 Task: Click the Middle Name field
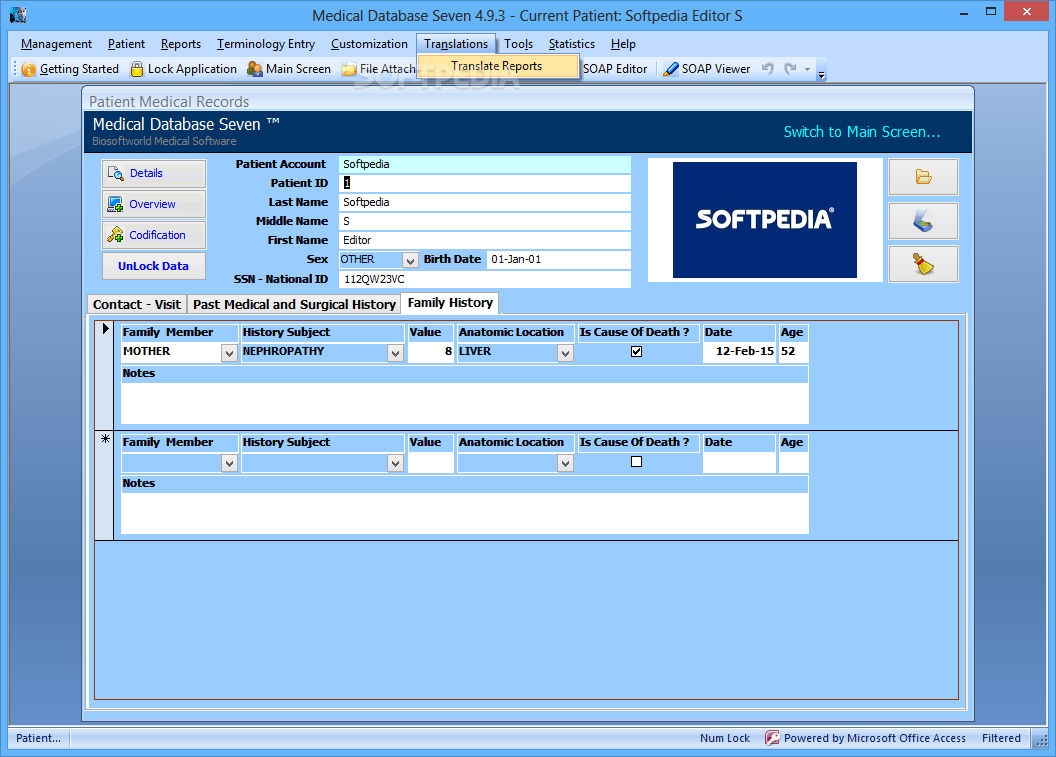point(484,221)
